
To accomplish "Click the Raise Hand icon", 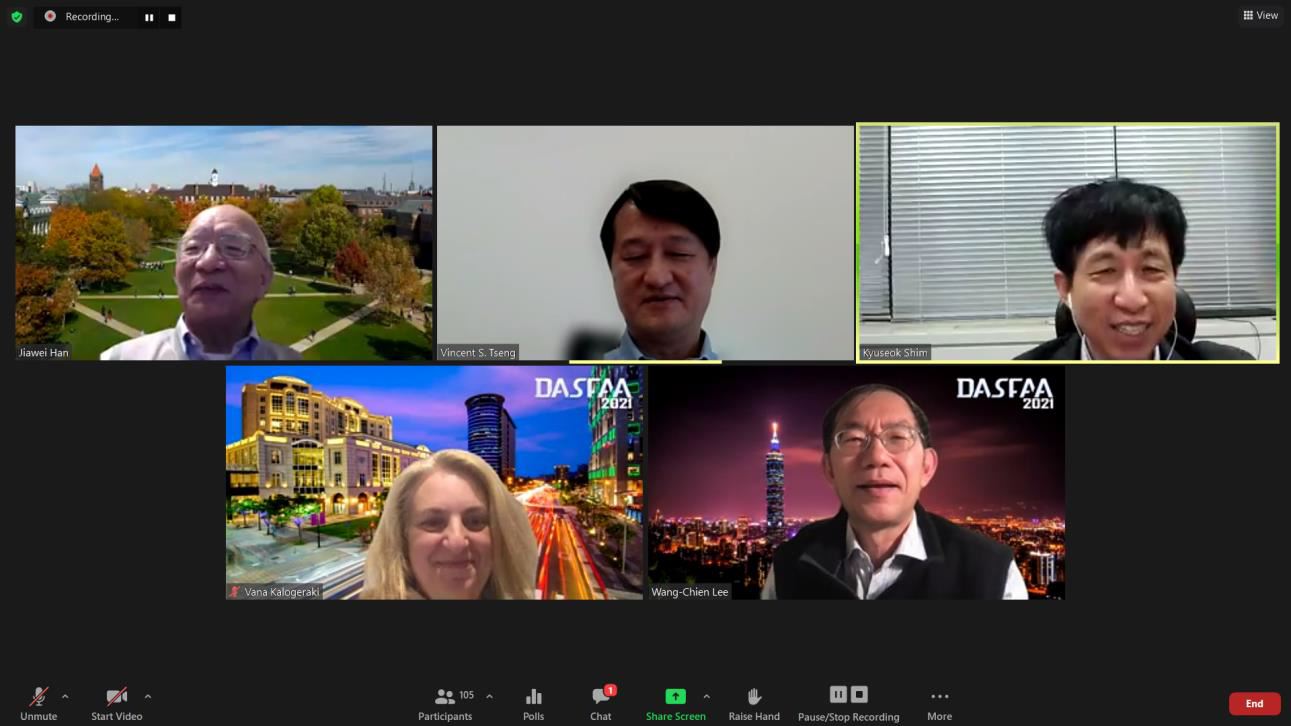I will [754, 703].
